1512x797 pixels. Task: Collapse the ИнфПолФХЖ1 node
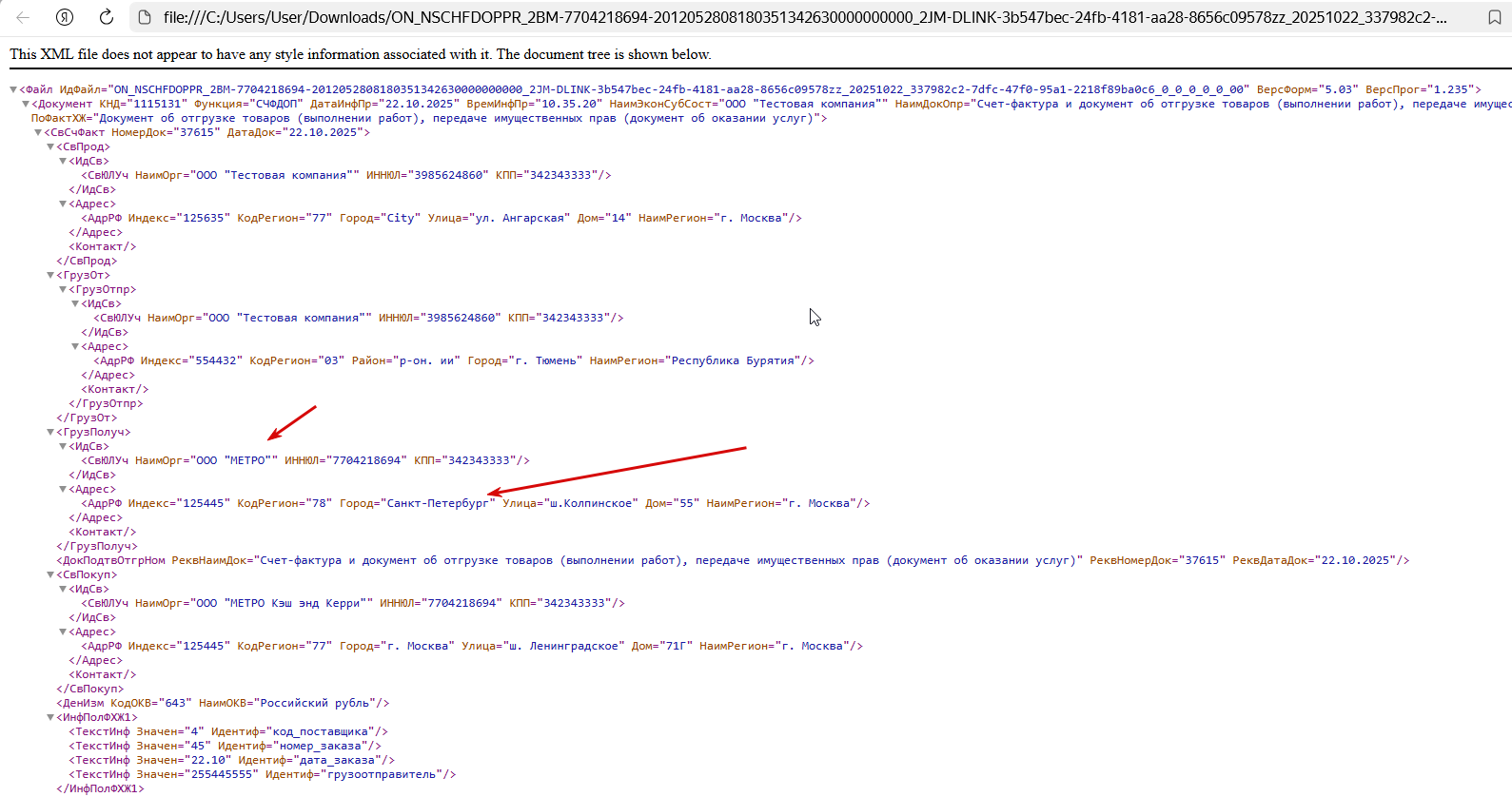50,717
